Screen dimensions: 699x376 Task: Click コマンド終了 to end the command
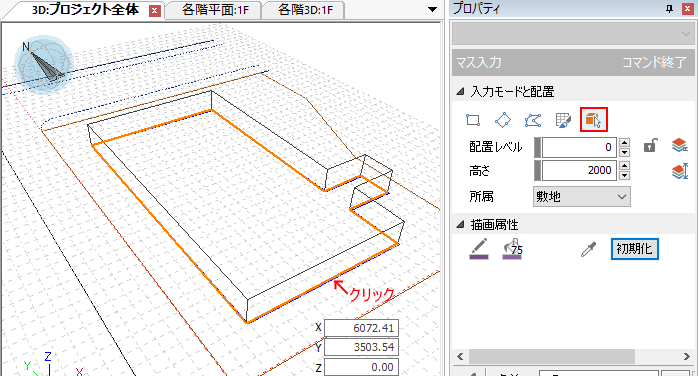pyautogui.click(x=654, y=62)
